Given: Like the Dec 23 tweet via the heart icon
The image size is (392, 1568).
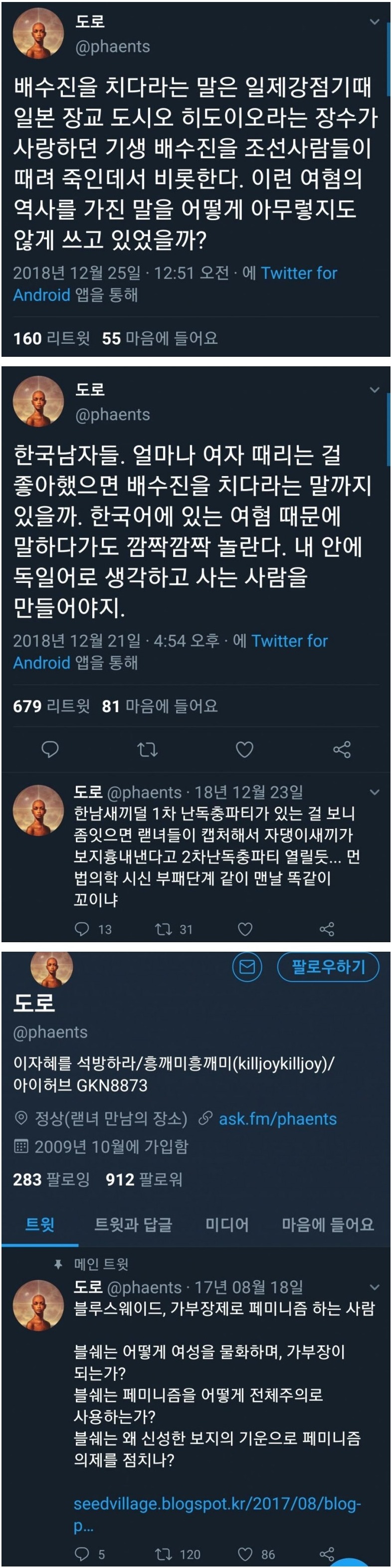Looking at the screenshot, I should pyautogui.click(x=245, y=929).
